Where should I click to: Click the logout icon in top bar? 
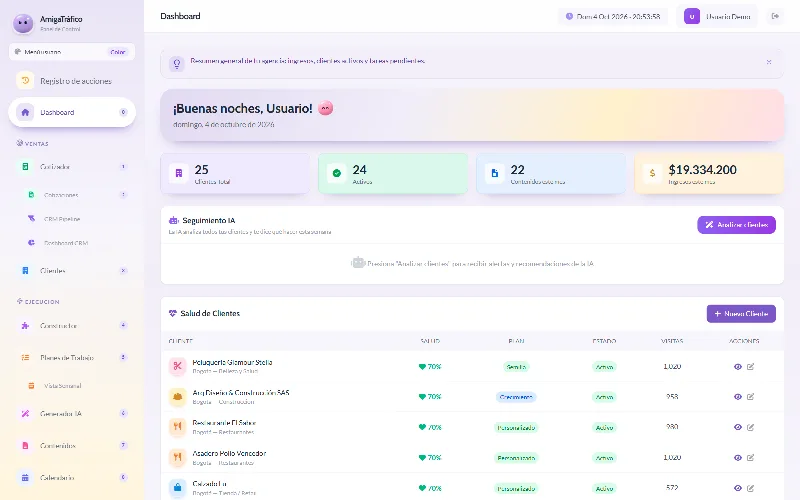pos(775,16)
